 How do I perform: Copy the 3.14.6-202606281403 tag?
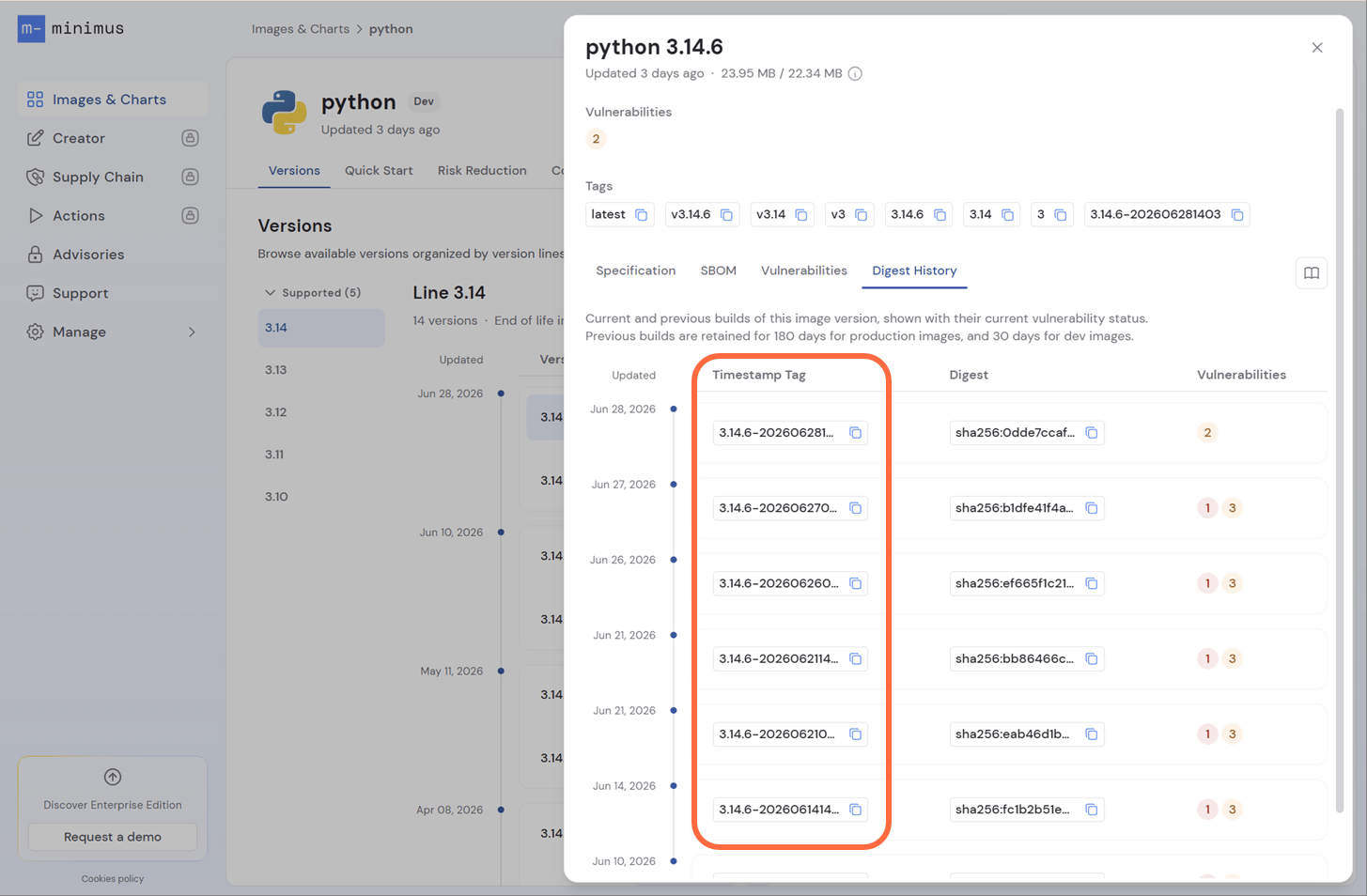coord(1237,215)
